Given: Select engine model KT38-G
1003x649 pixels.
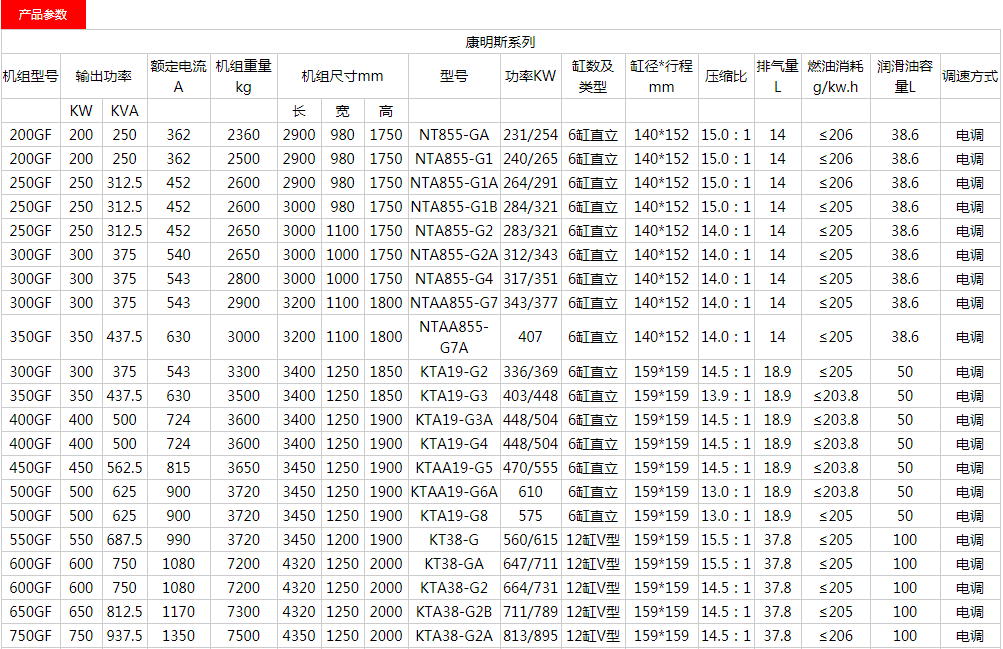Looking at the screenshot, I should pyautogui.click(x=454, y=540).
